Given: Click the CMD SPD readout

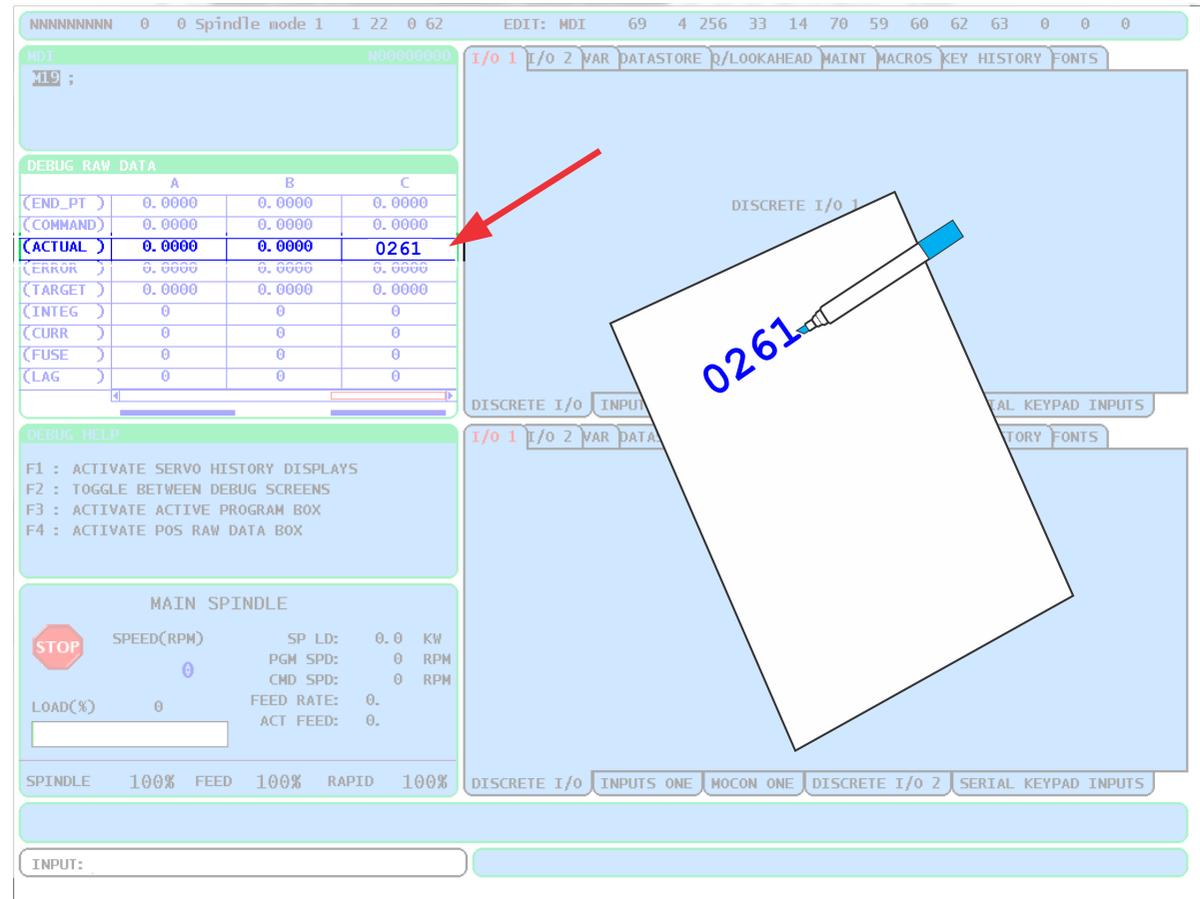Looking at the screenshot, I should tap(398, 679).
